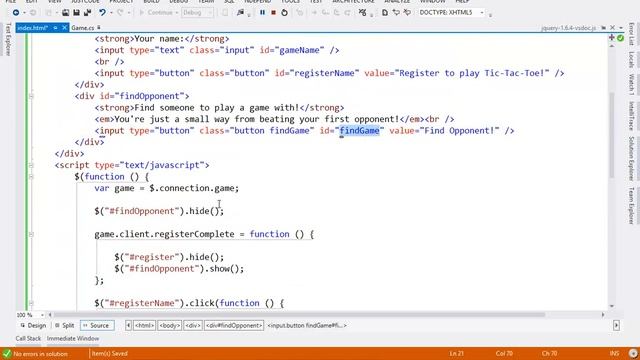
Task: Close the index.html tab
Action: click(64, 28)
